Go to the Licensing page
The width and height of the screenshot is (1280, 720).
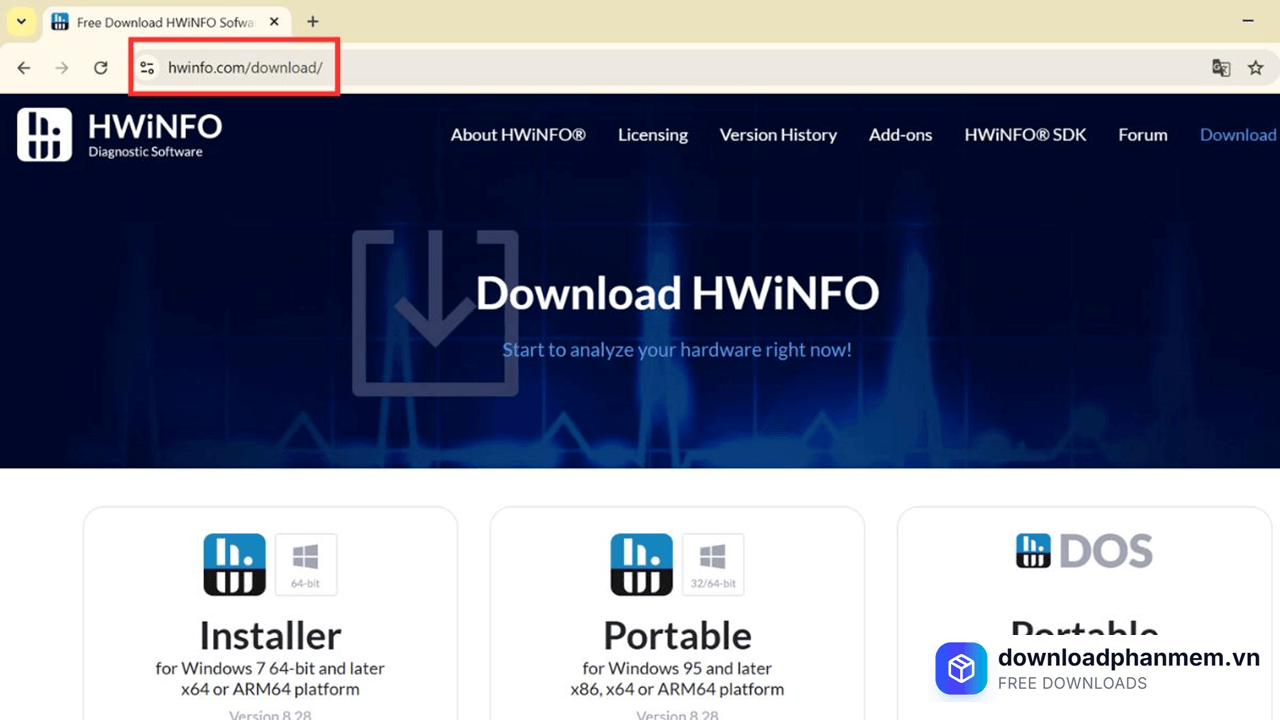[653, 135]
